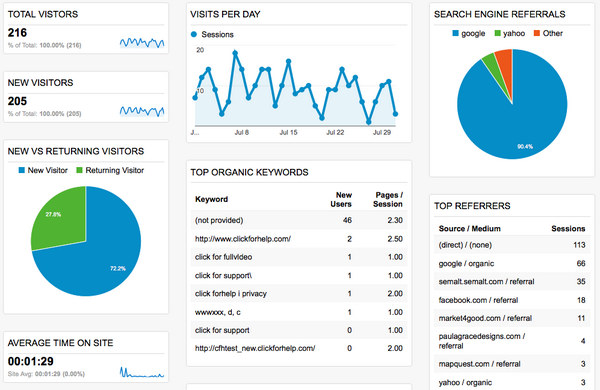Click the New Visitor blue legend swatch
Viewport: 600px width, 390px height.
(22, 170)
